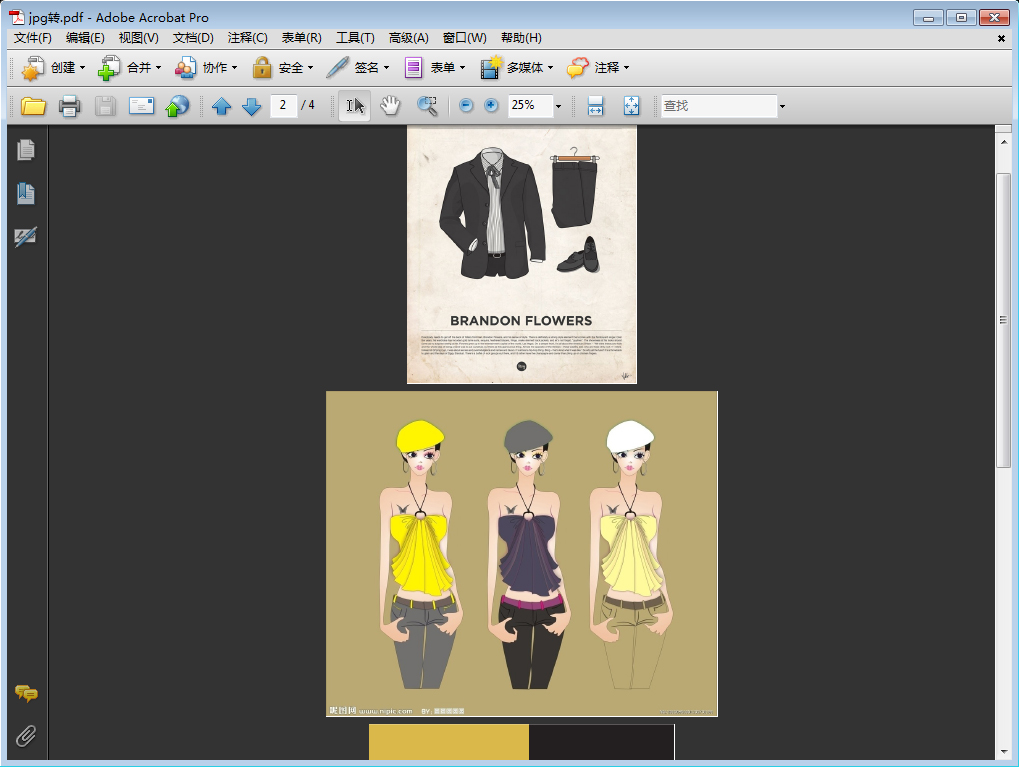Open the Bookmarks panel in sidebar

(x=26, y=193)
